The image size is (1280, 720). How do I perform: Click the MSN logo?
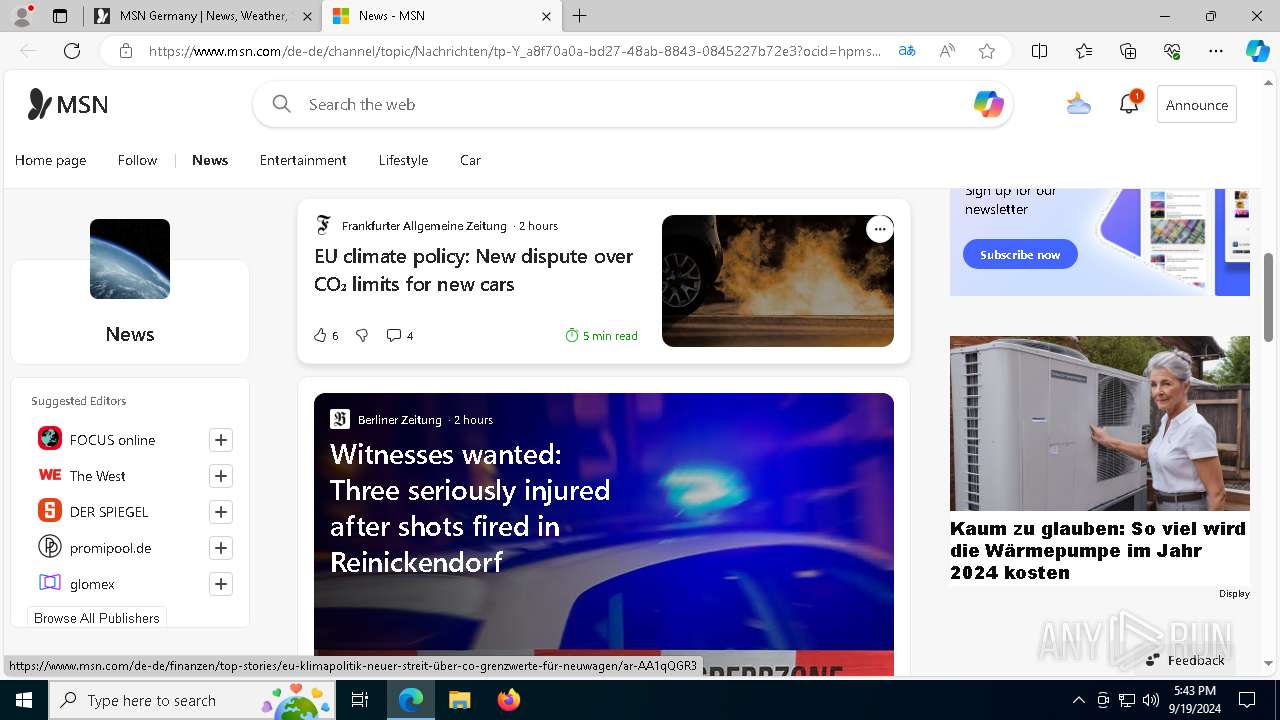(68, 104)
